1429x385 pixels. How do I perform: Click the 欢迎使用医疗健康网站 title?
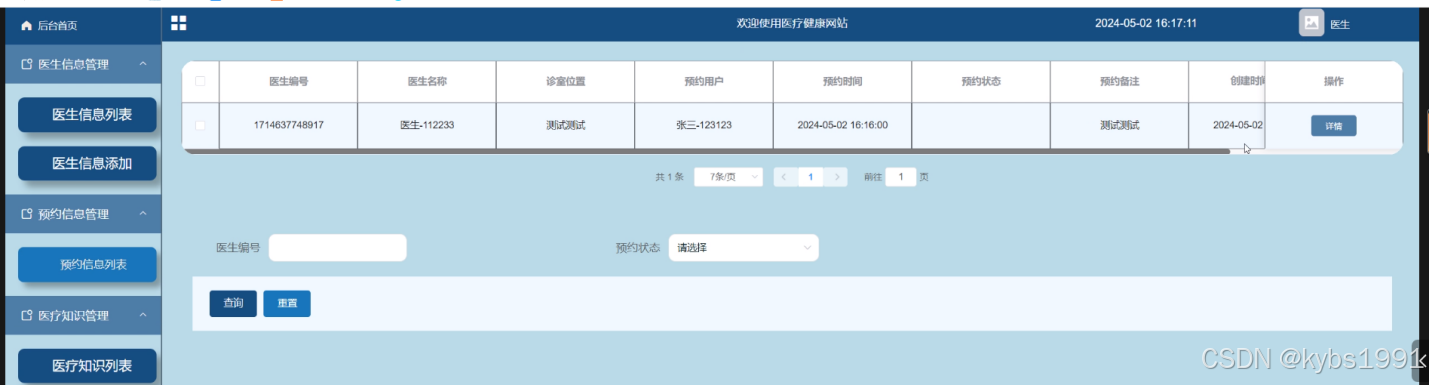point(792,23)
